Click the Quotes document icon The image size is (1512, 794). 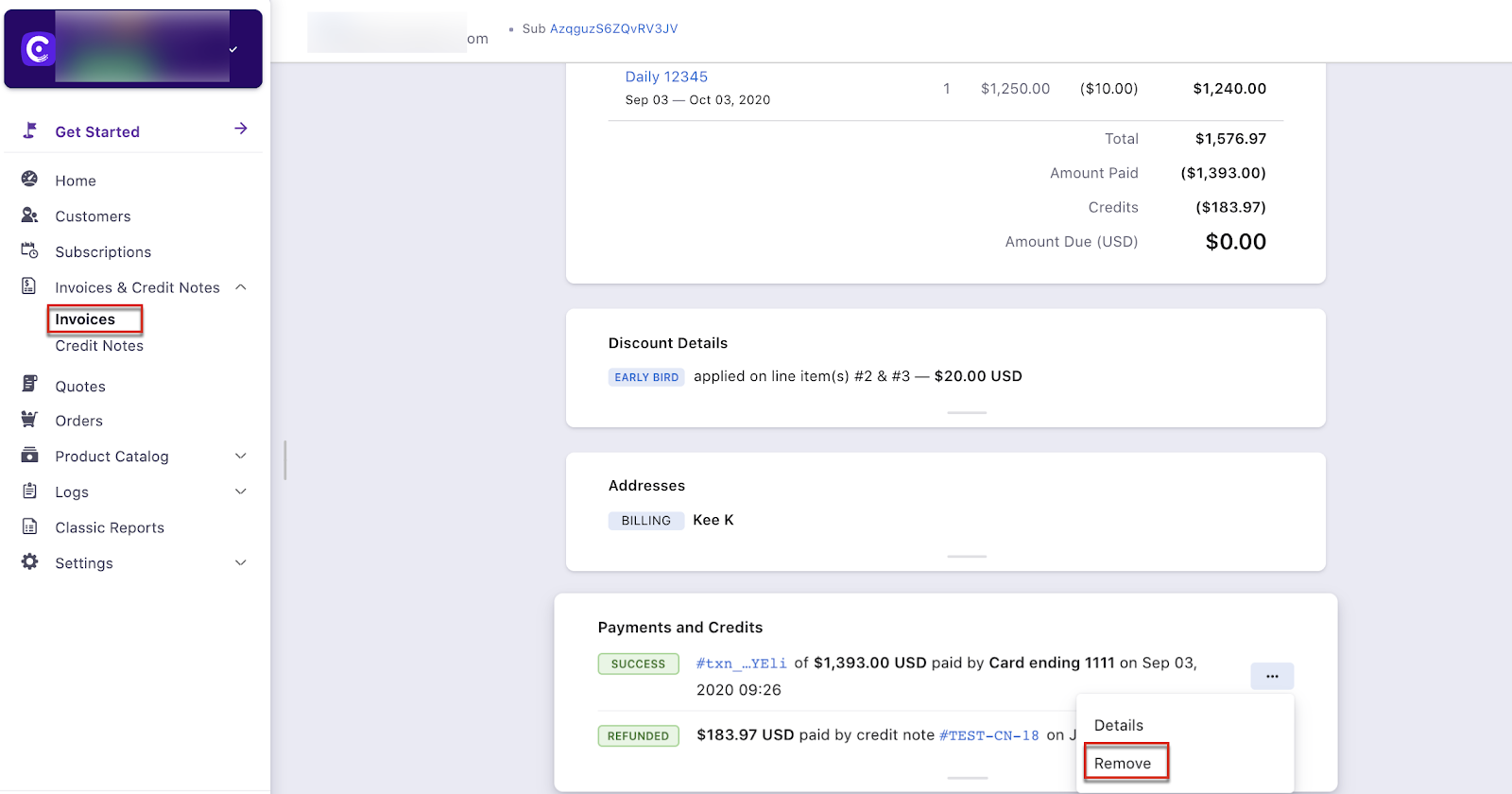pyautogui.click(x=30, y=384)
